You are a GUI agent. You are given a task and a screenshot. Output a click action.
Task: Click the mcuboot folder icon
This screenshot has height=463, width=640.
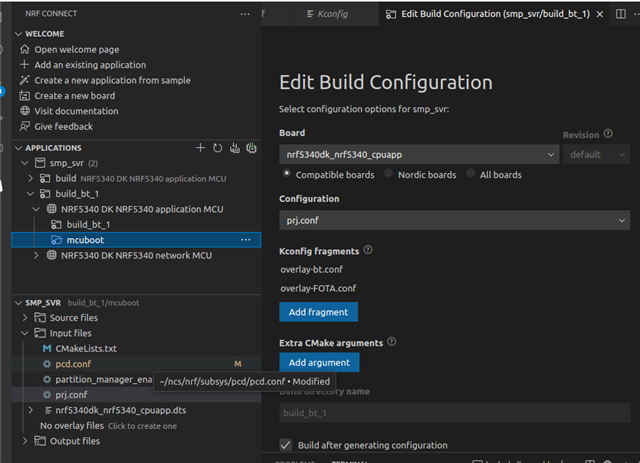coord(56,240)
